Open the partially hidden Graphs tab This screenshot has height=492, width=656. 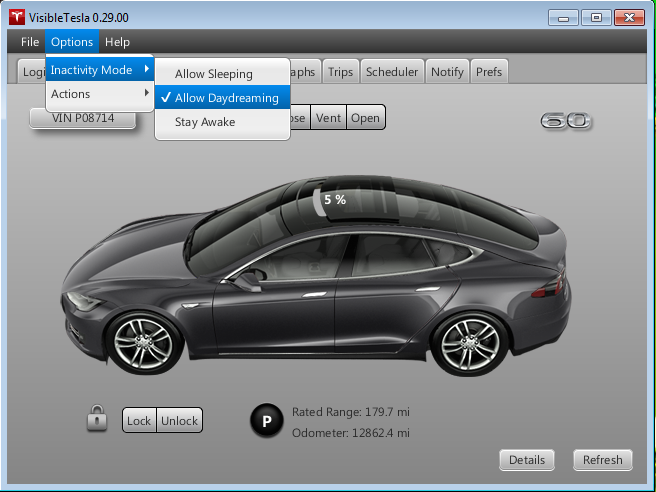tap(305, 72)
